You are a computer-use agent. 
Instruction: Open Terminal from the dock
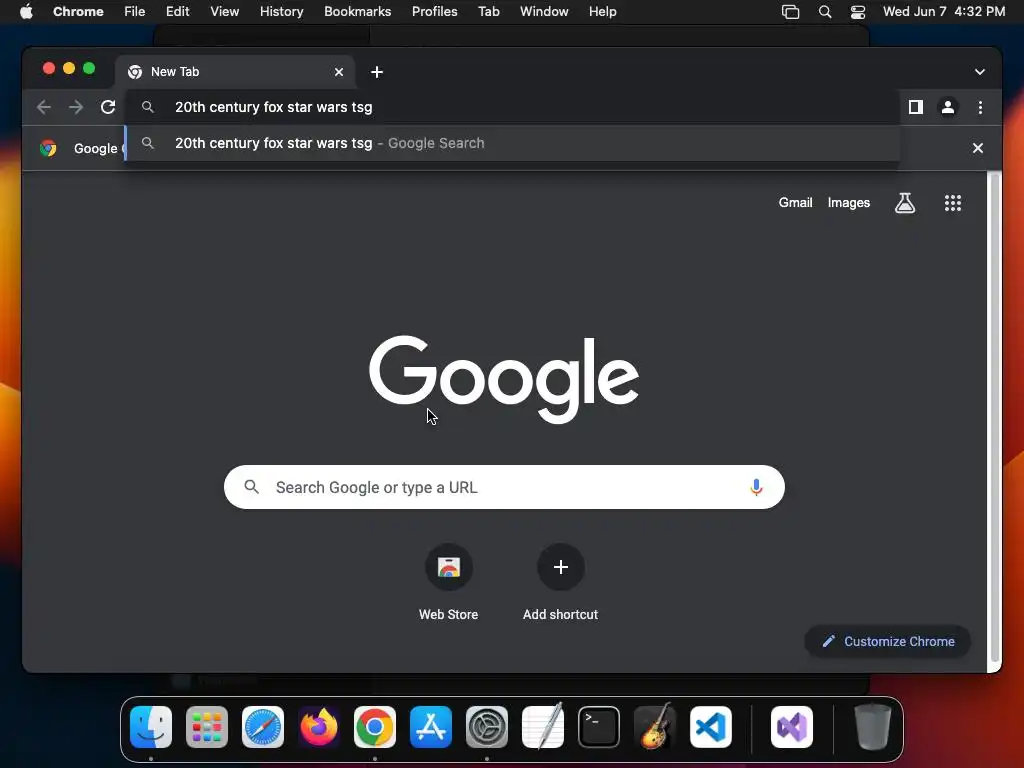(599, 727)
